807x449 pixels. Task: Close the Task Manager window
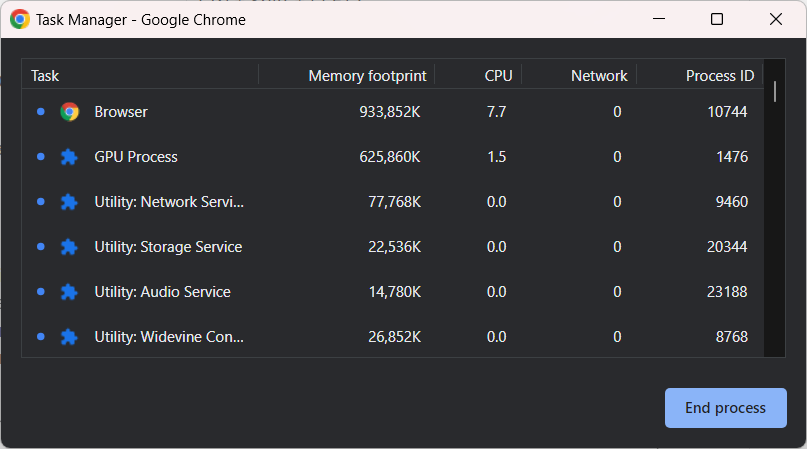pyautogui.click(x=776, y=19)
